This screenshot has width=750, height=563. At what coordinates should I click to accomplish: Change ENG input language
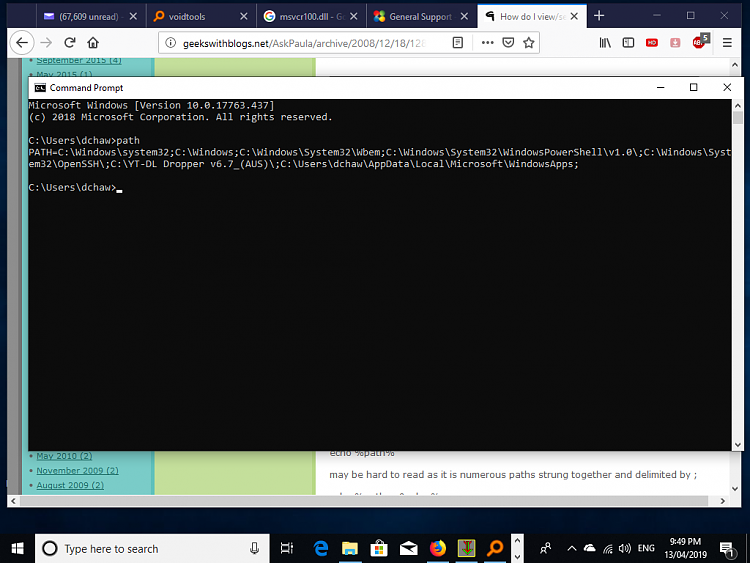(646, 548)
